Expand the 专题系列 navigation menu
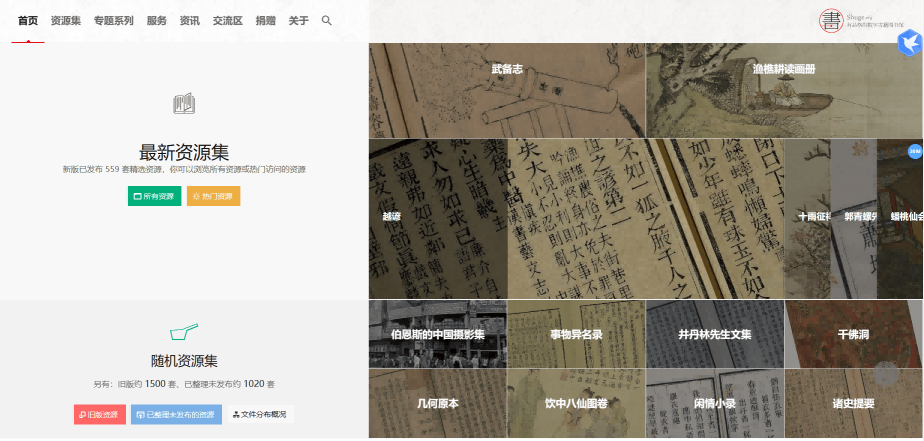Viewport: 924px width, 441px height. click(113, 20)
